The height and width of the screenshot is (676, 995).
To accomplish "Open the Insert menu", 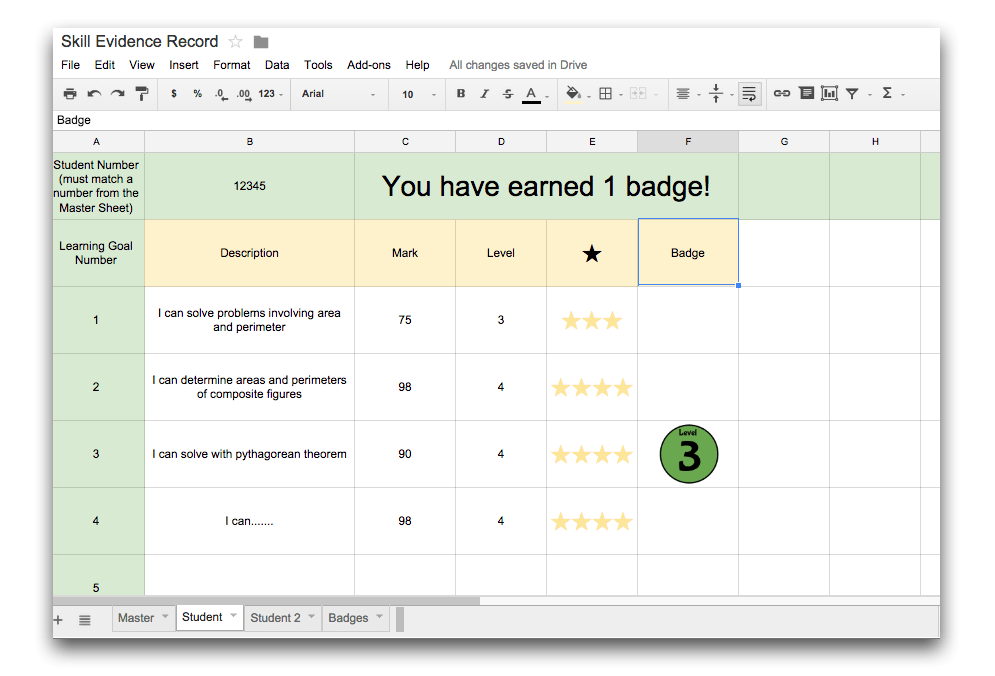I will [184, 65].
